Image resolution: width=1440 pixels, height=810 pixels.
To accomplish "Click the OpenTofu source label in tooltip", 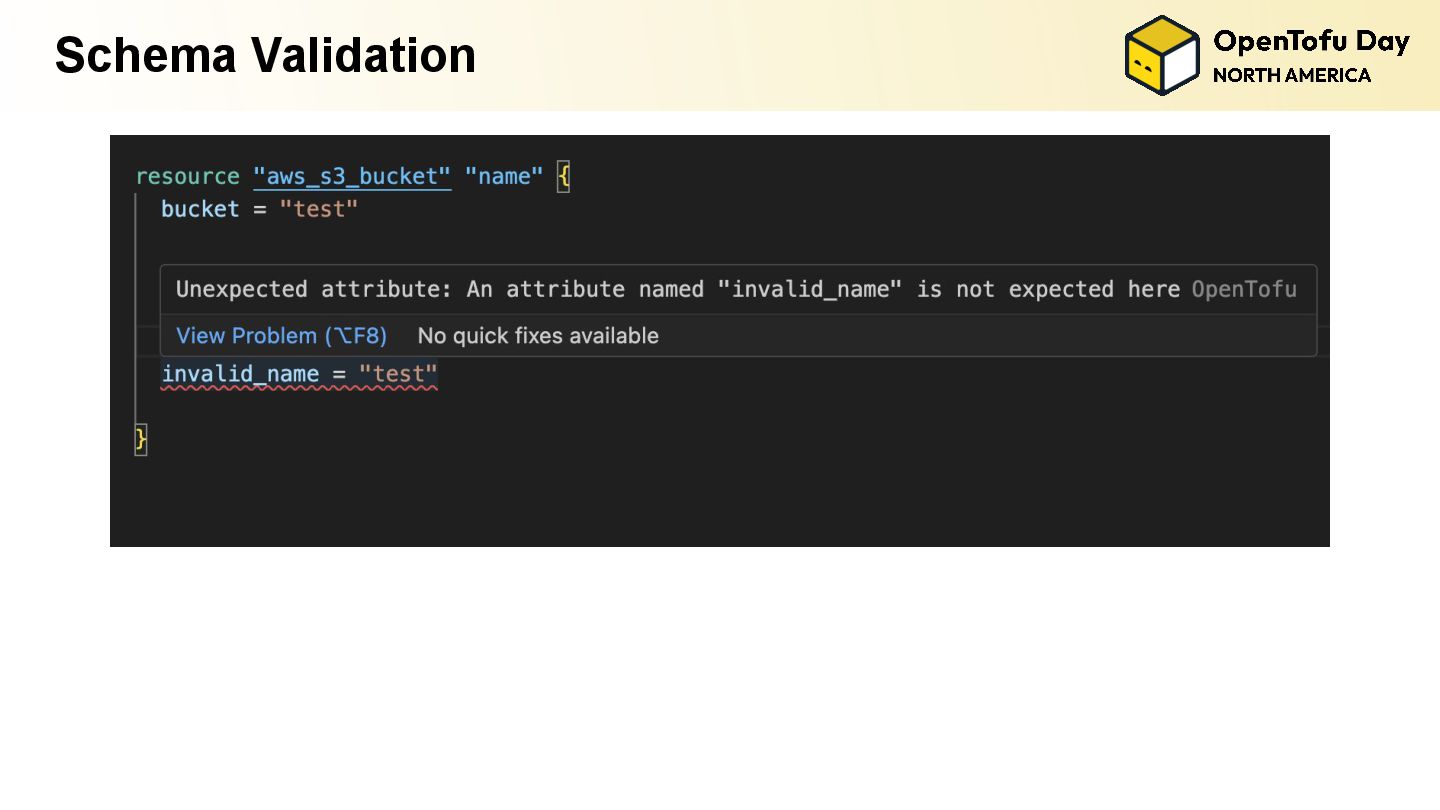I will (1244, 290).
